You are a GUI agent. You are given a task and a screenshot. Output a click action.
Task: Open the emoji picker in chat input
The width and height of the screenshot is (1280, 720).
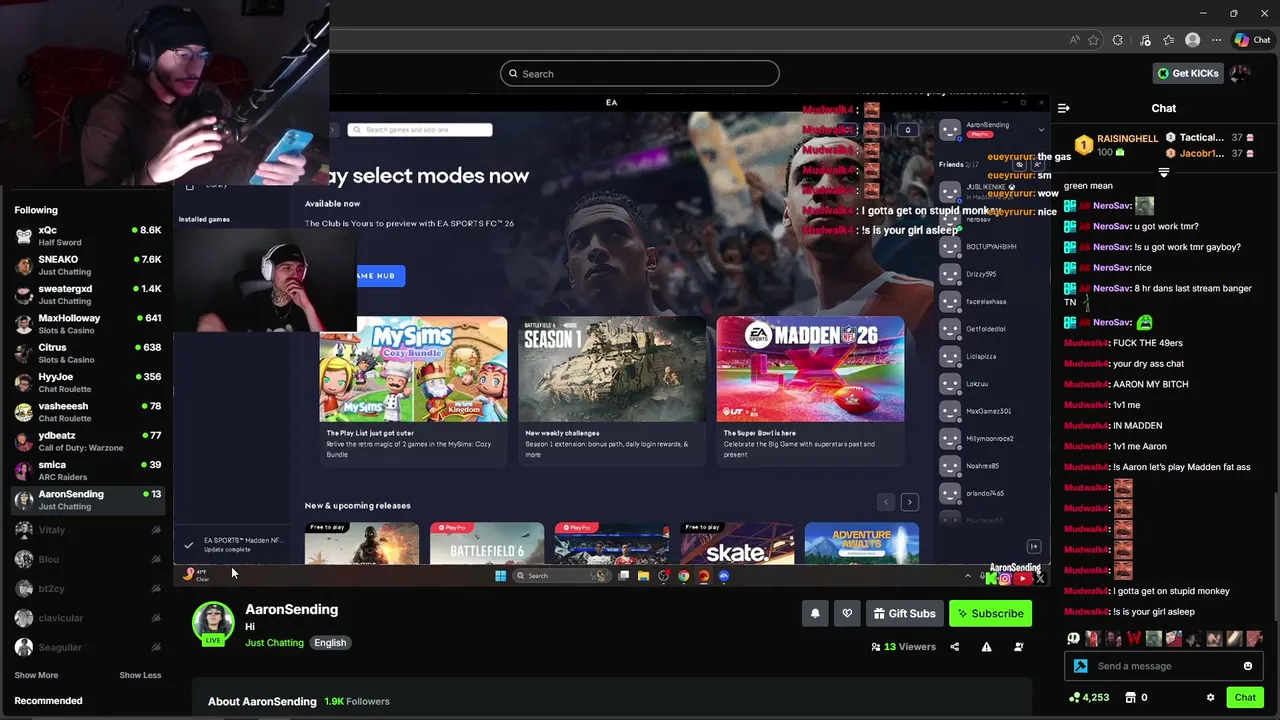(1247, 666)
